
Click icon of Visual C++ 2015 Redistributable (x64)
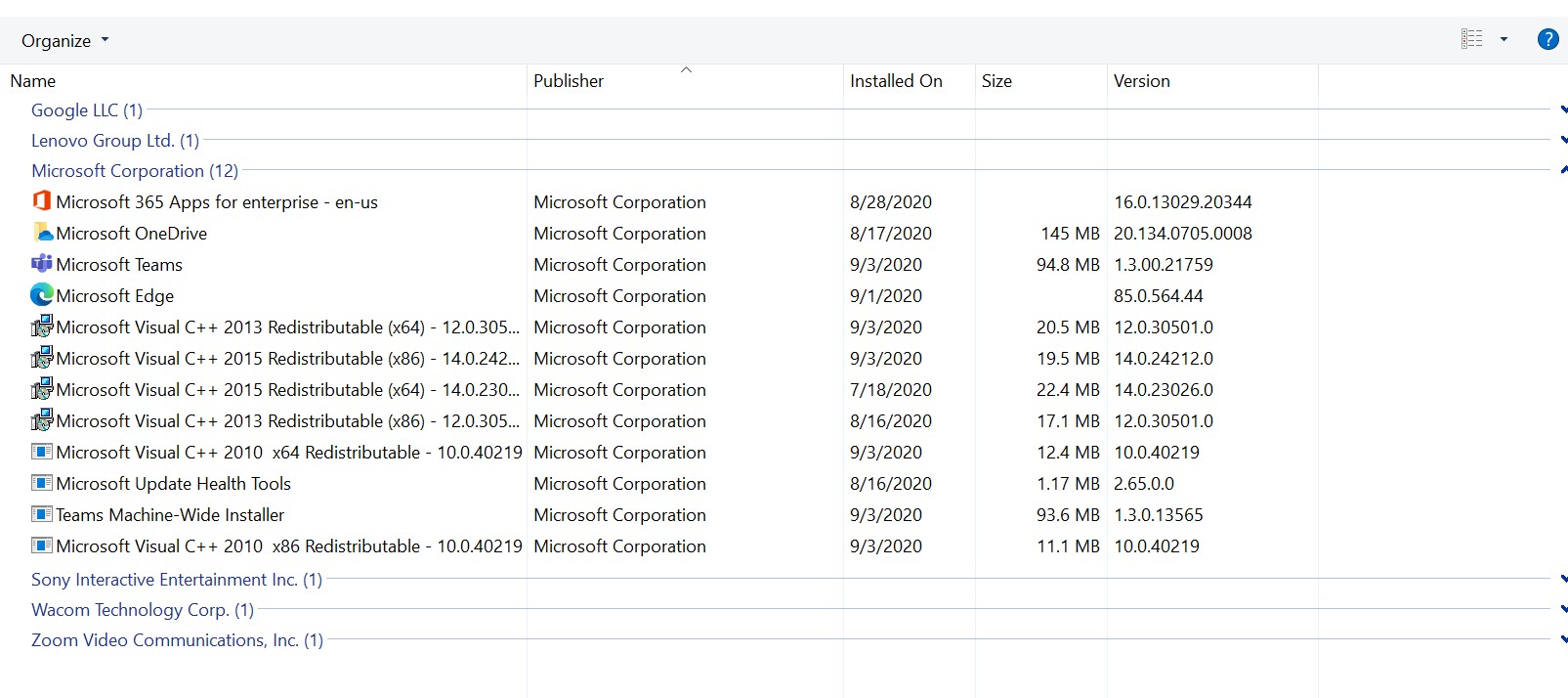(x=42, y=389)
